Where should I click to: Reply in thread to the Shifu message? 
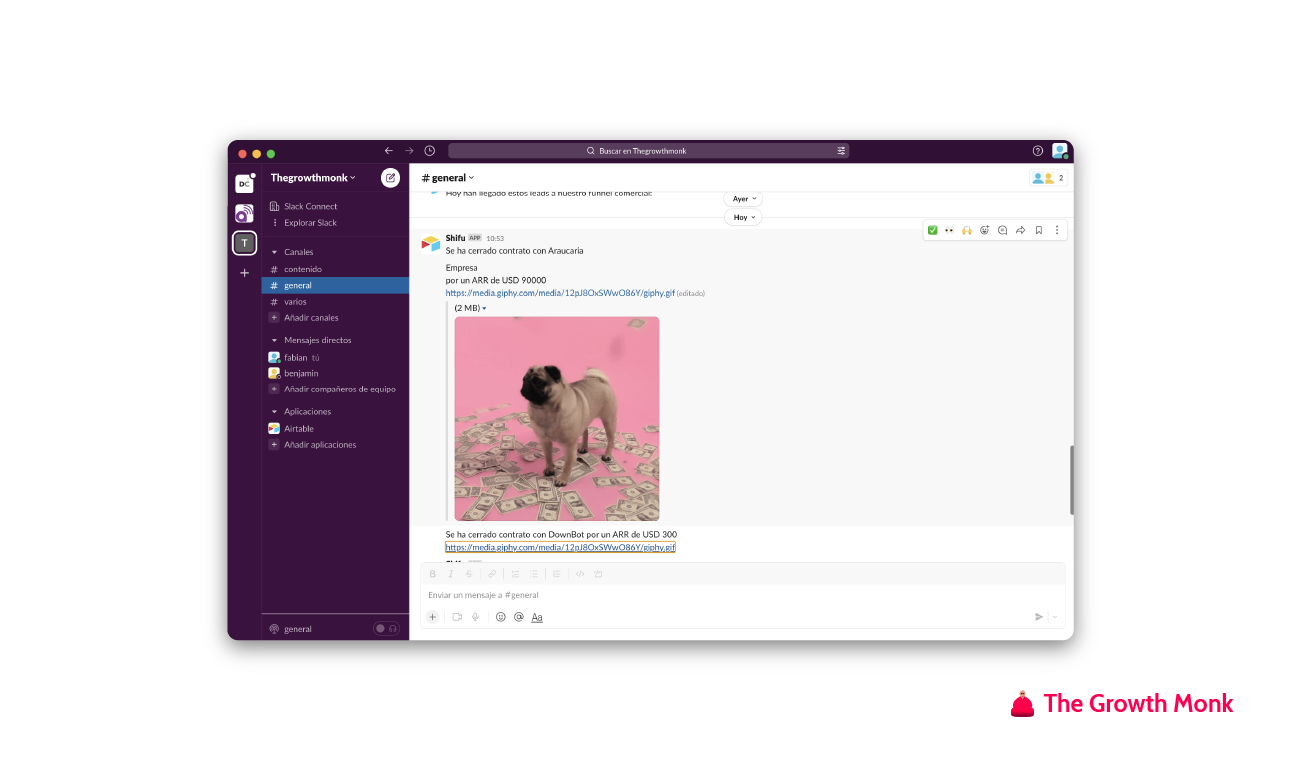pyautogui.click(x=1003, y=230)
